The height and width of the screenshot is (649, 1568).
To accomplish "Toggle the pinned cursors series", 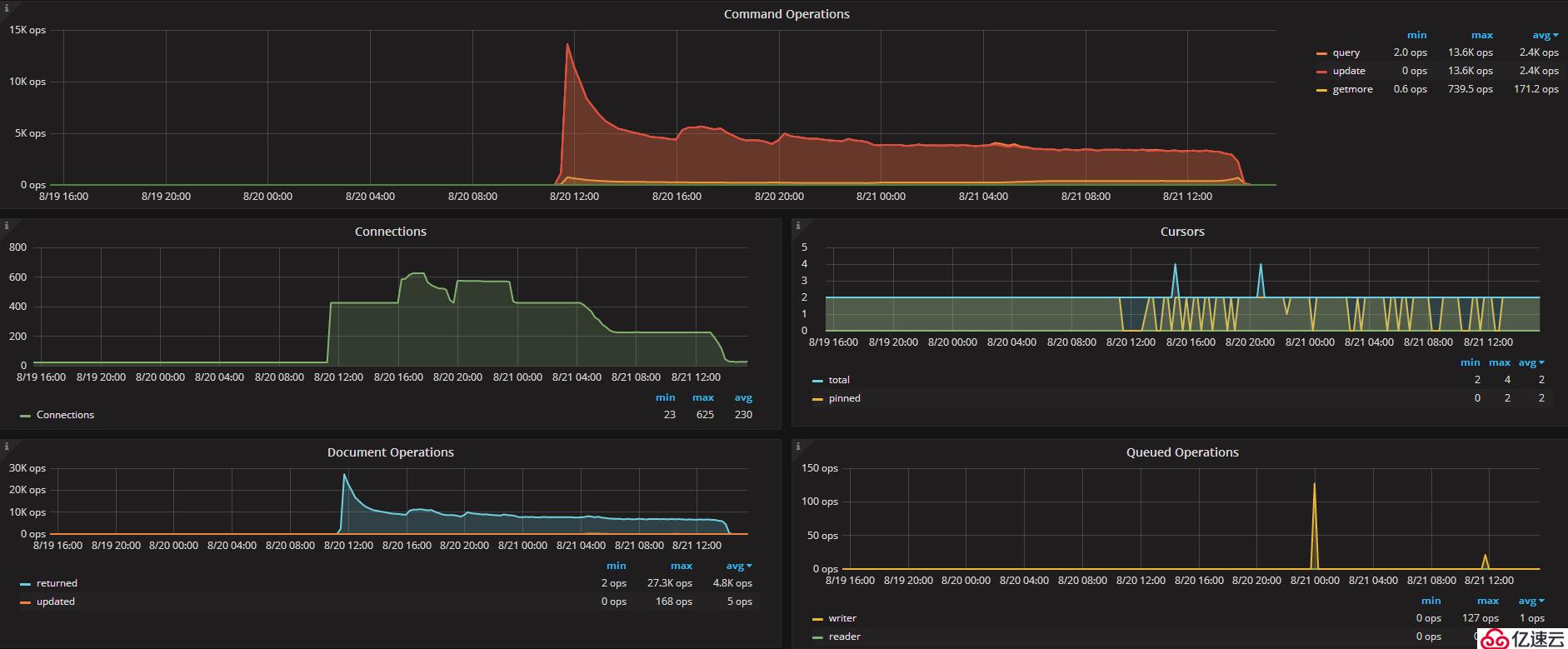I will click(844, 398).
